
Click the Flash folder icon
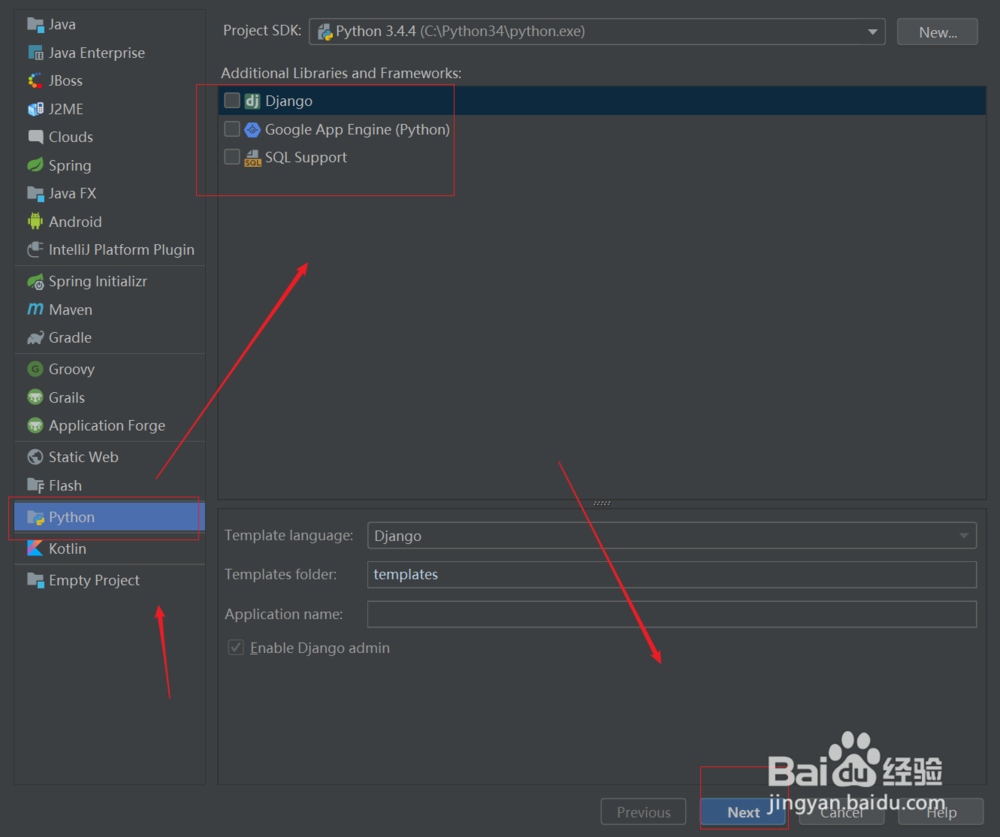pos(35,485)
